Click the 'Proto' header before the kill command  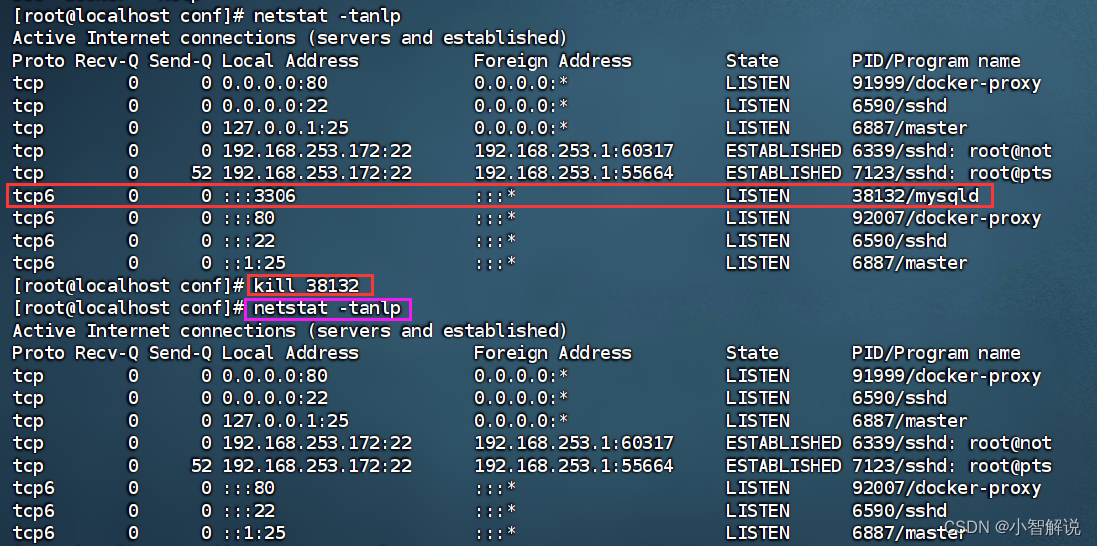(x=38, y=61)
